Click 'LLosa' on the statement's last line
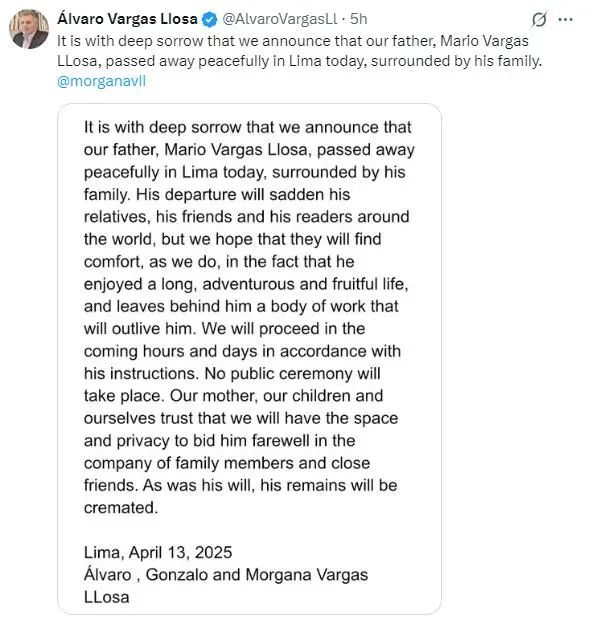The height and width of the screenshot is (621, 591). point(107,597)
